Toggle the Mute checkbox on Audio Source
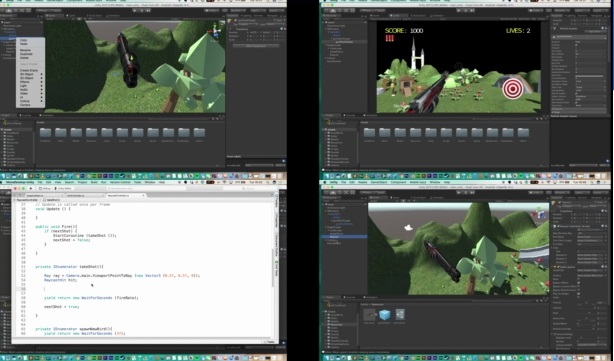Image resolution: width=614 pixels, height=361 pixels. point(578,279)
